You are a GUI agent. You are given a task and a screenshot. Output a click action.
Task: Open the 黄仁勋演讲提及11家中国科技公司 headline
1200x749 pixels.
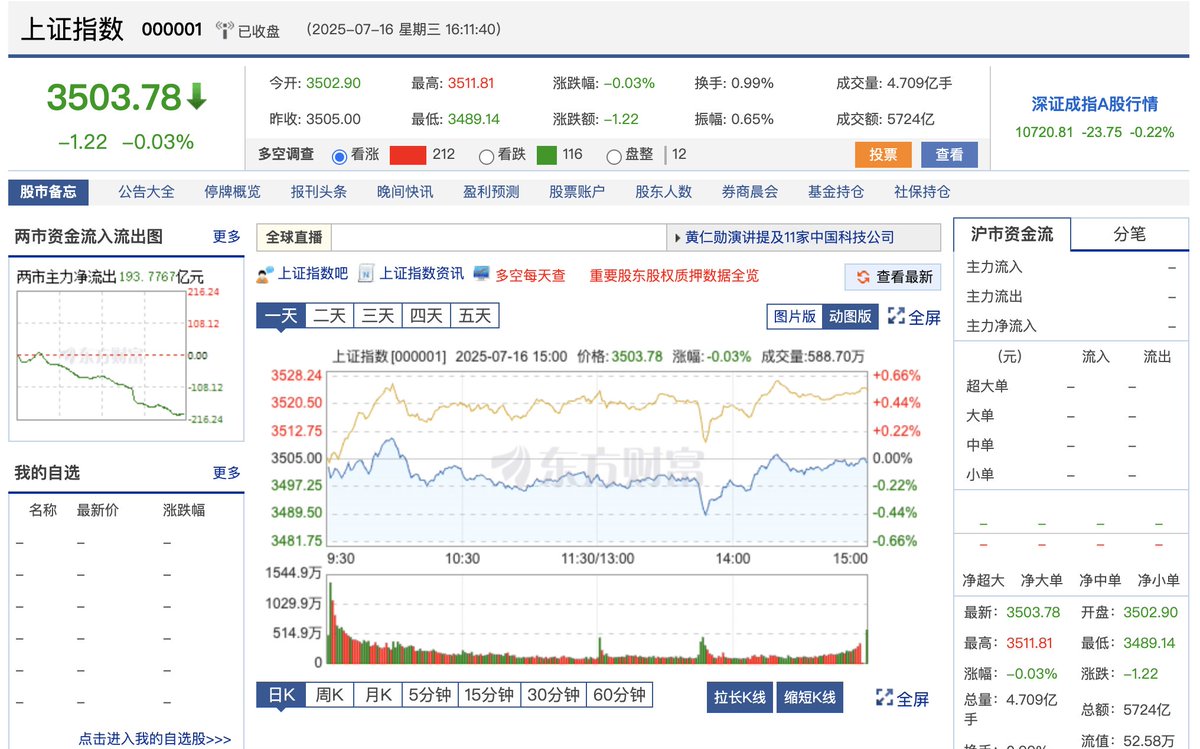789,238
